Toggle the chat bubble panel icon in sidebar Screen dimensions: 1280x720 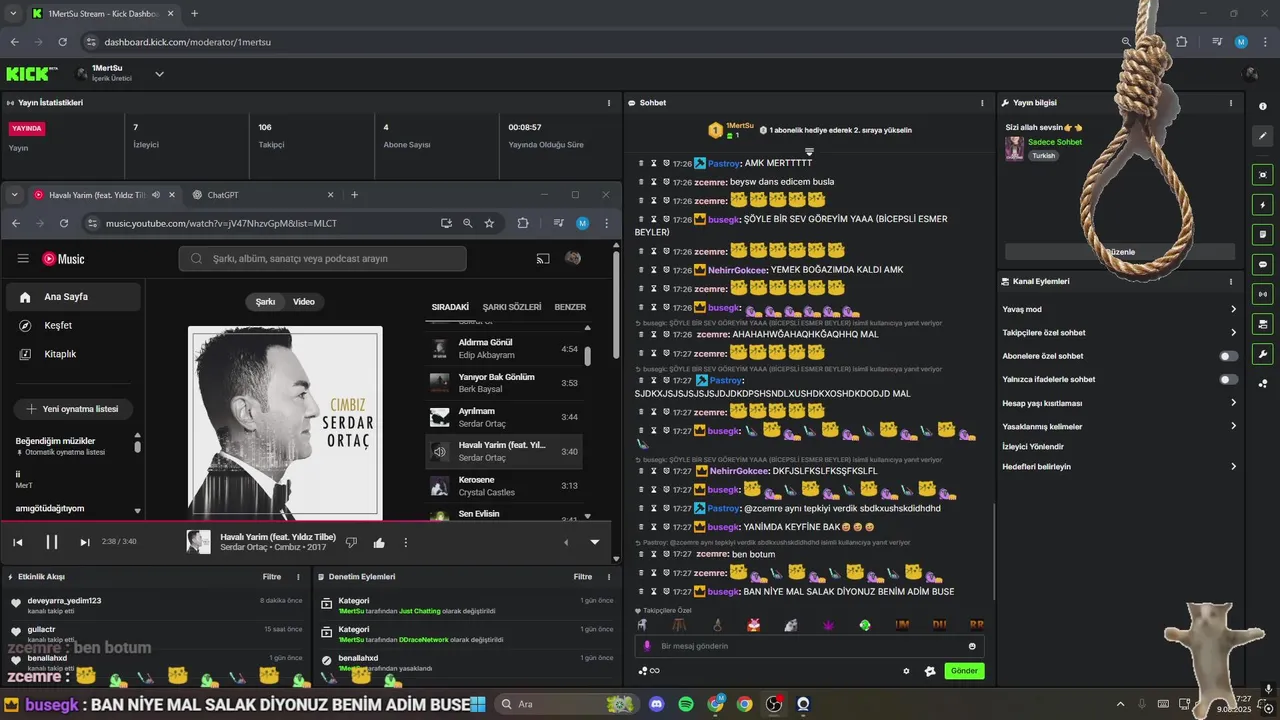coord(1263,264)
